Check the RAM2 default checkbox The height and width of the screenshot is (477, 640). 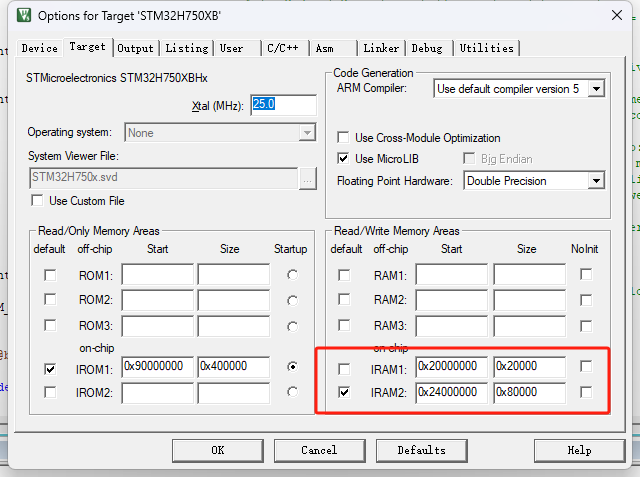click(344, 300)
